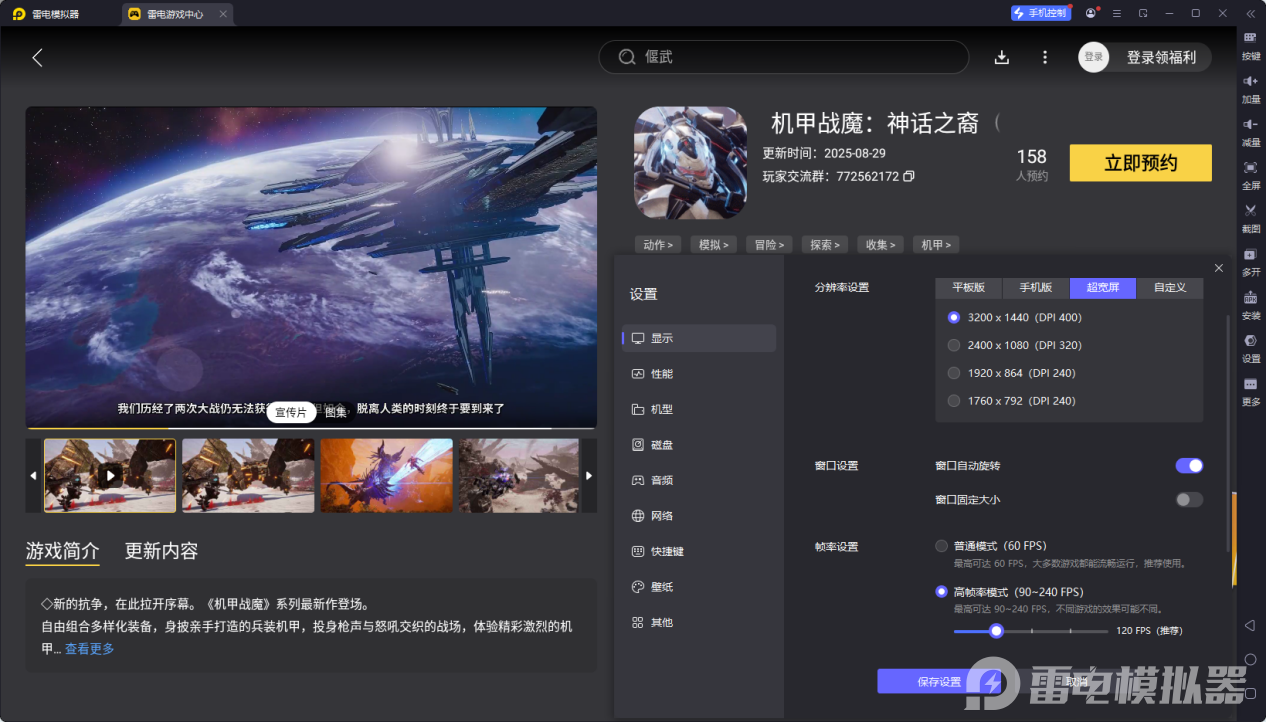Screen dimensions: 1266x722
Task: Open the 性能 settings section
Action: coord(662,374)
